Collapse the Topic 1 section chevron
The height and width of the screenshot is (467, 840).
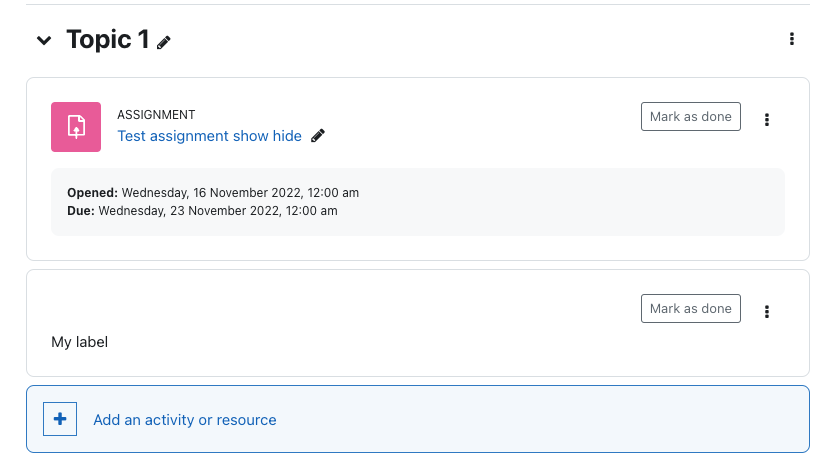pyautogui.click(x=44, y=40)
